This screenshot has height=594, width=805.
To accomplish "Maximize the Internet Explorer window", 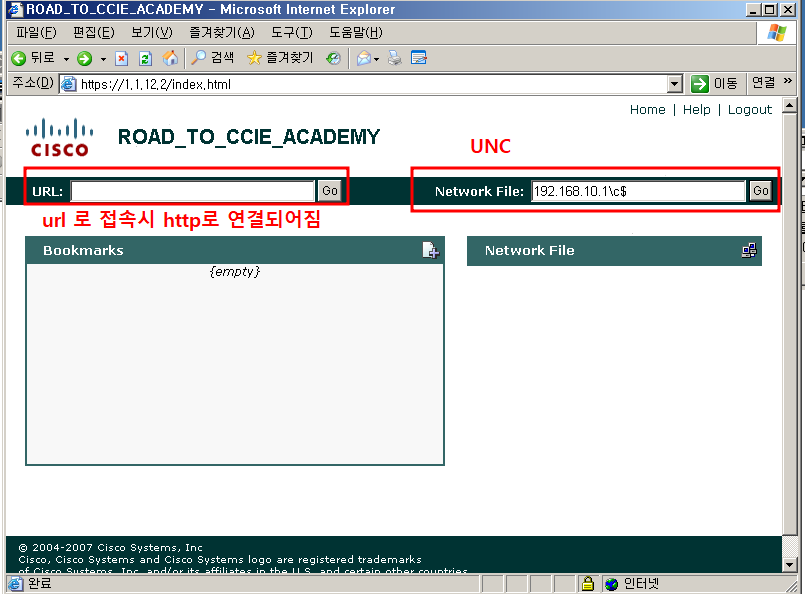I will (x=770, y=9).
